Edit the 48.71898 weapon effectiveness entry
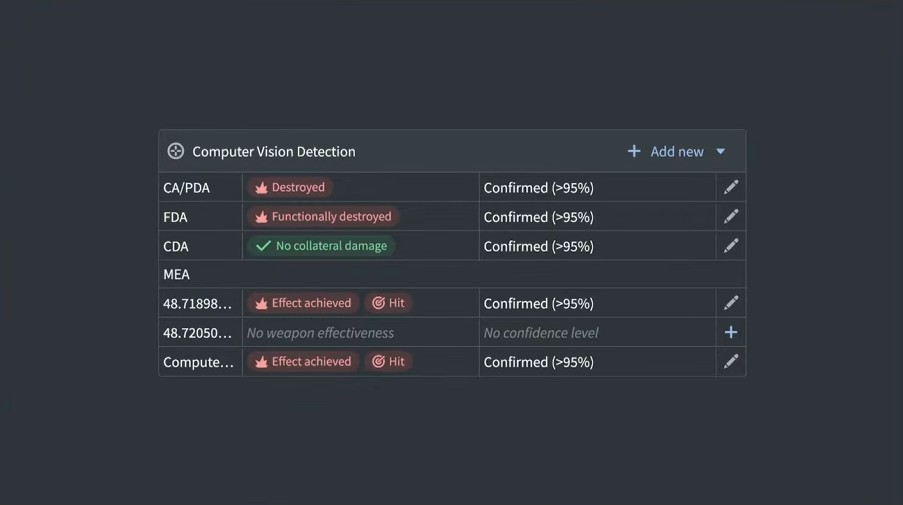 click(731, 303)
